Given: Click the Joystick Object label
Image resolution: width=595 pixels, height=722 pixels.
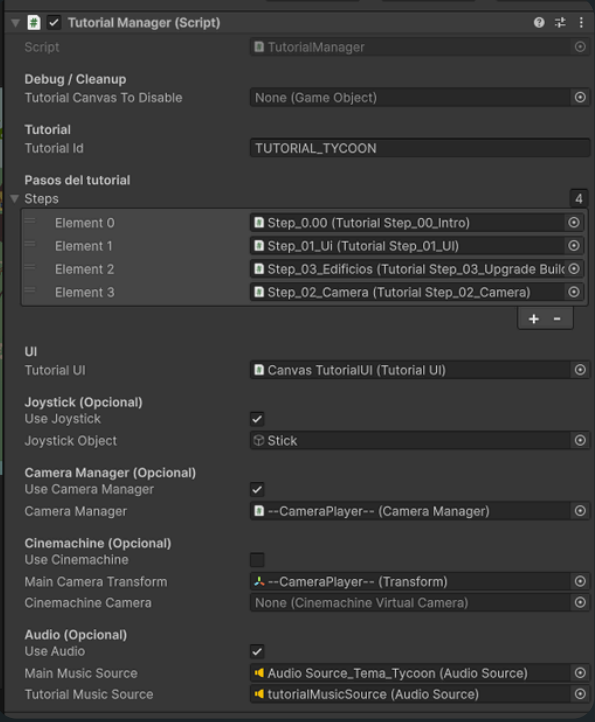Looking at the screenshot, I should coord(70,441).
